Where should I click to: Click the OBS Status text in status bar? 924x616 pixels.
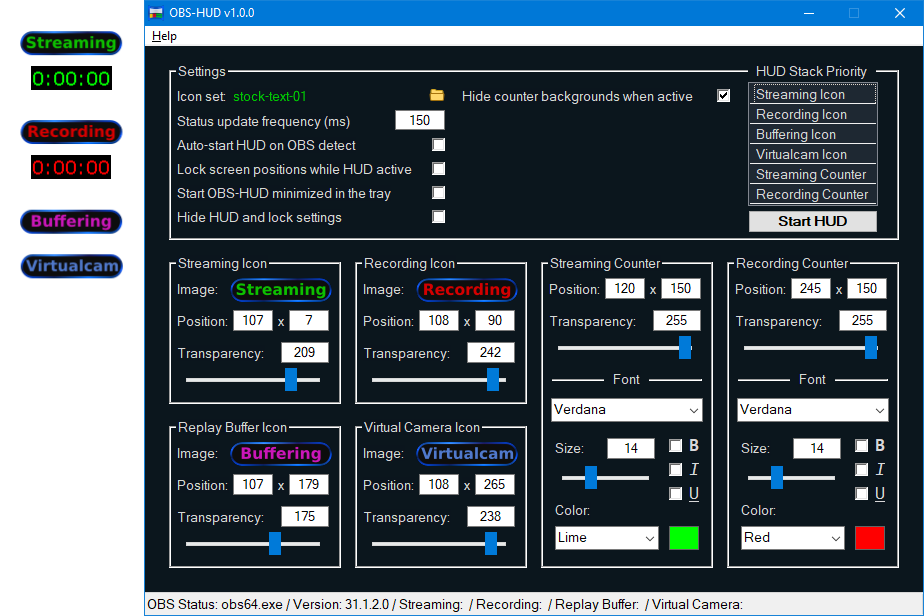445,605
